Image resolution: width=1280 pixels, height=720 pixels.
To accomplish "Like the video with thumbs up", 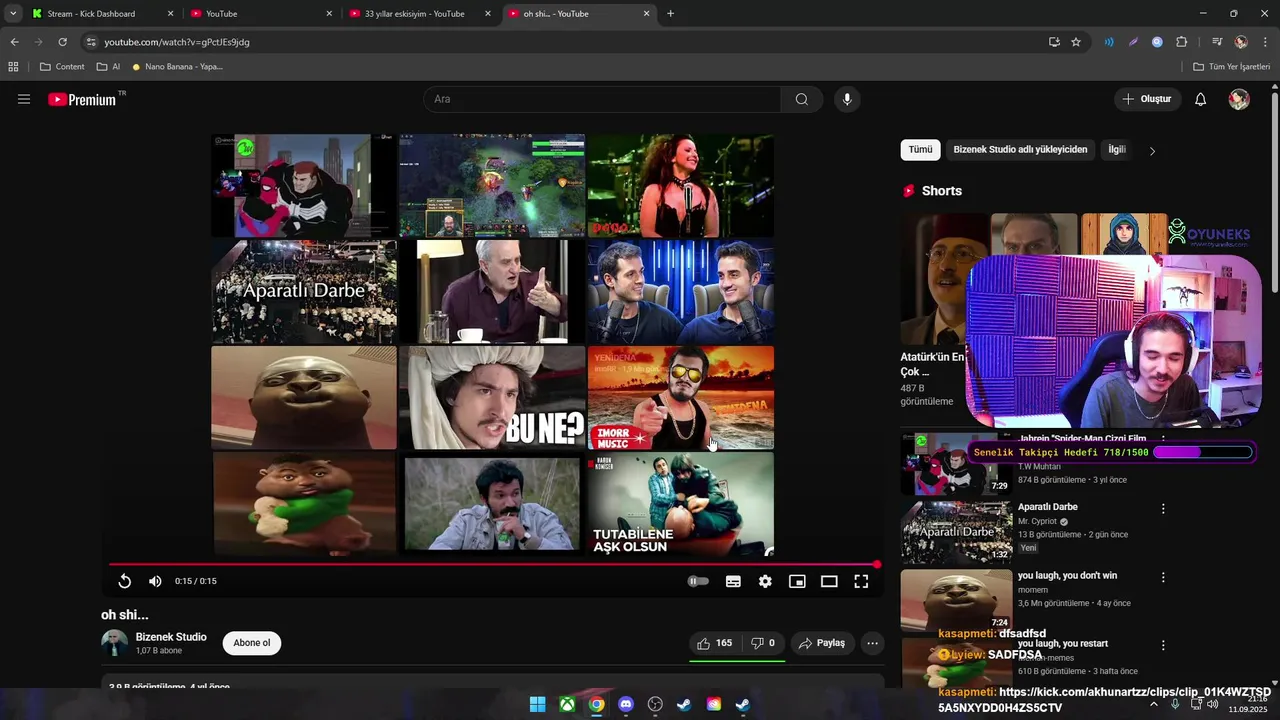I will (715, 643).
